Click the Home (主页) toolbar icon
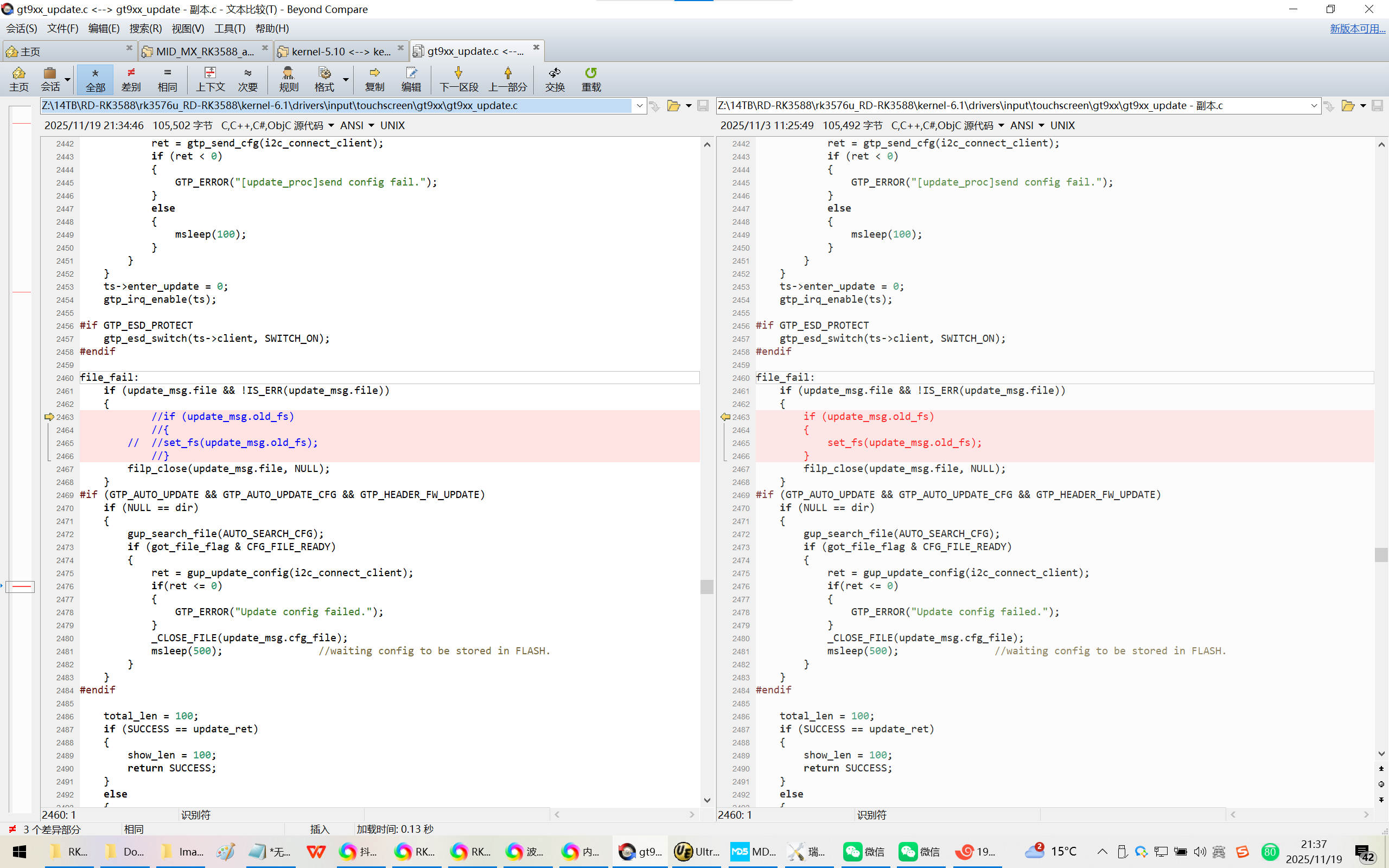The width and height of the screenshot is (1389, 868). (x=18, y=79)
